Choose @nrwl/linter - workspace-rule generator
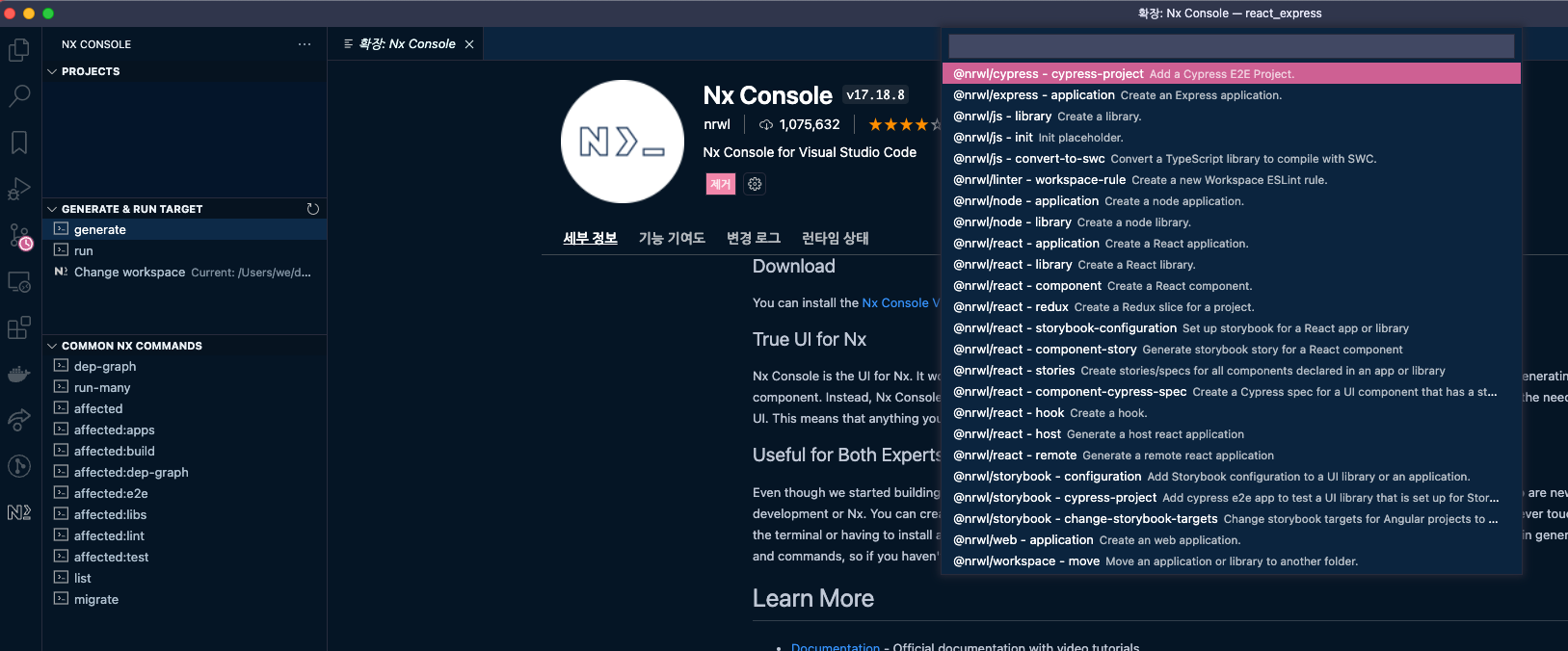 [1231, 180]
